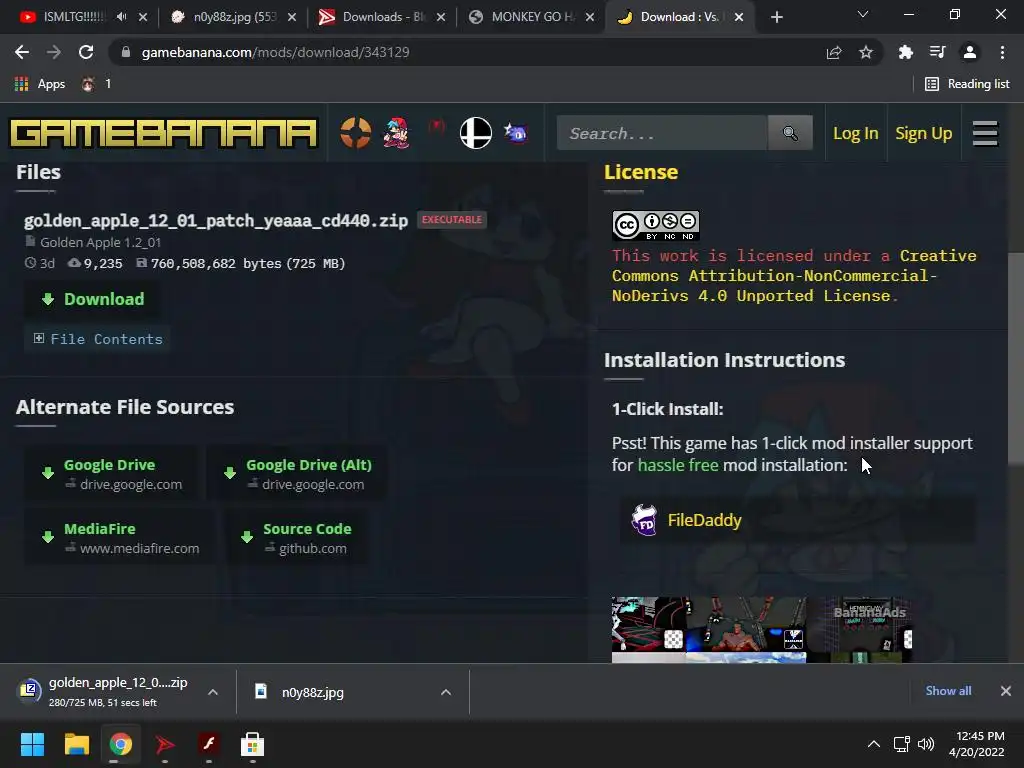This screenshot has width=1024, height=768.
Task: Select the Download : Vs. tab
Action: point(679,17)
